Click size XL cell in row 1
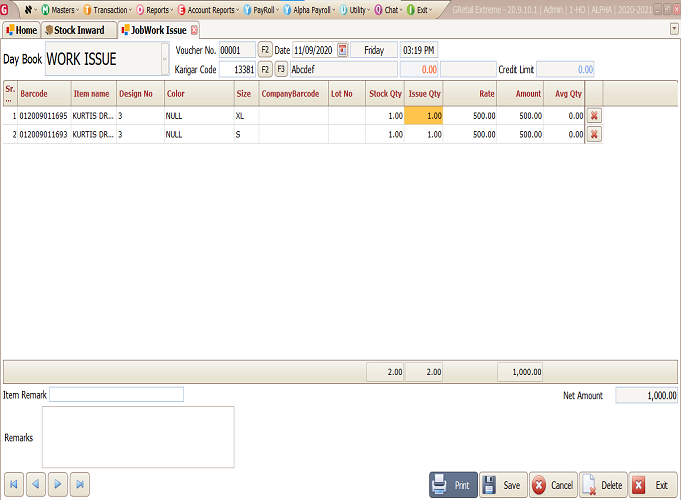681x500 pixels. [x=246, y=116]
